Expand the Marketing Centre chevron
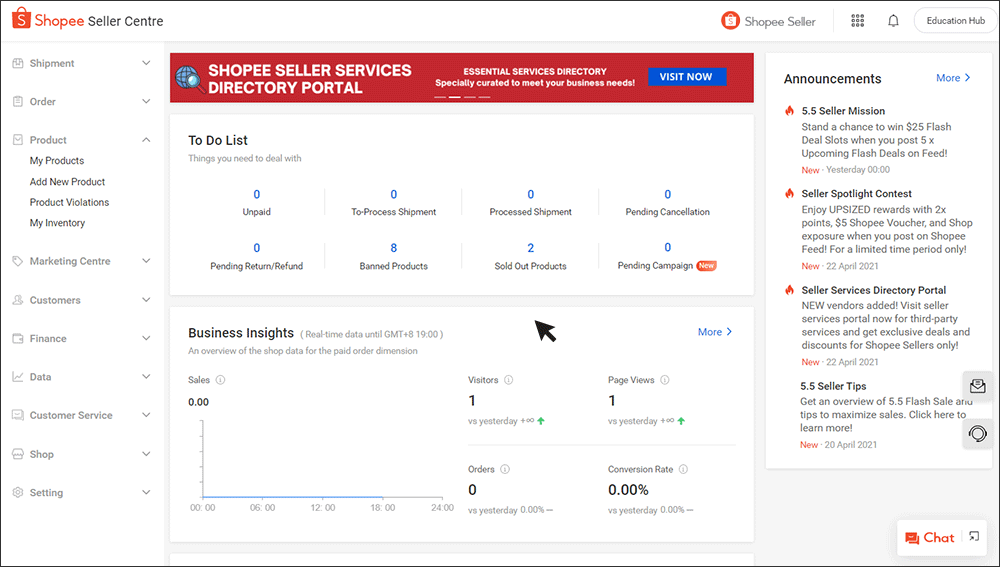1000x567 pixels. point(146,261)
